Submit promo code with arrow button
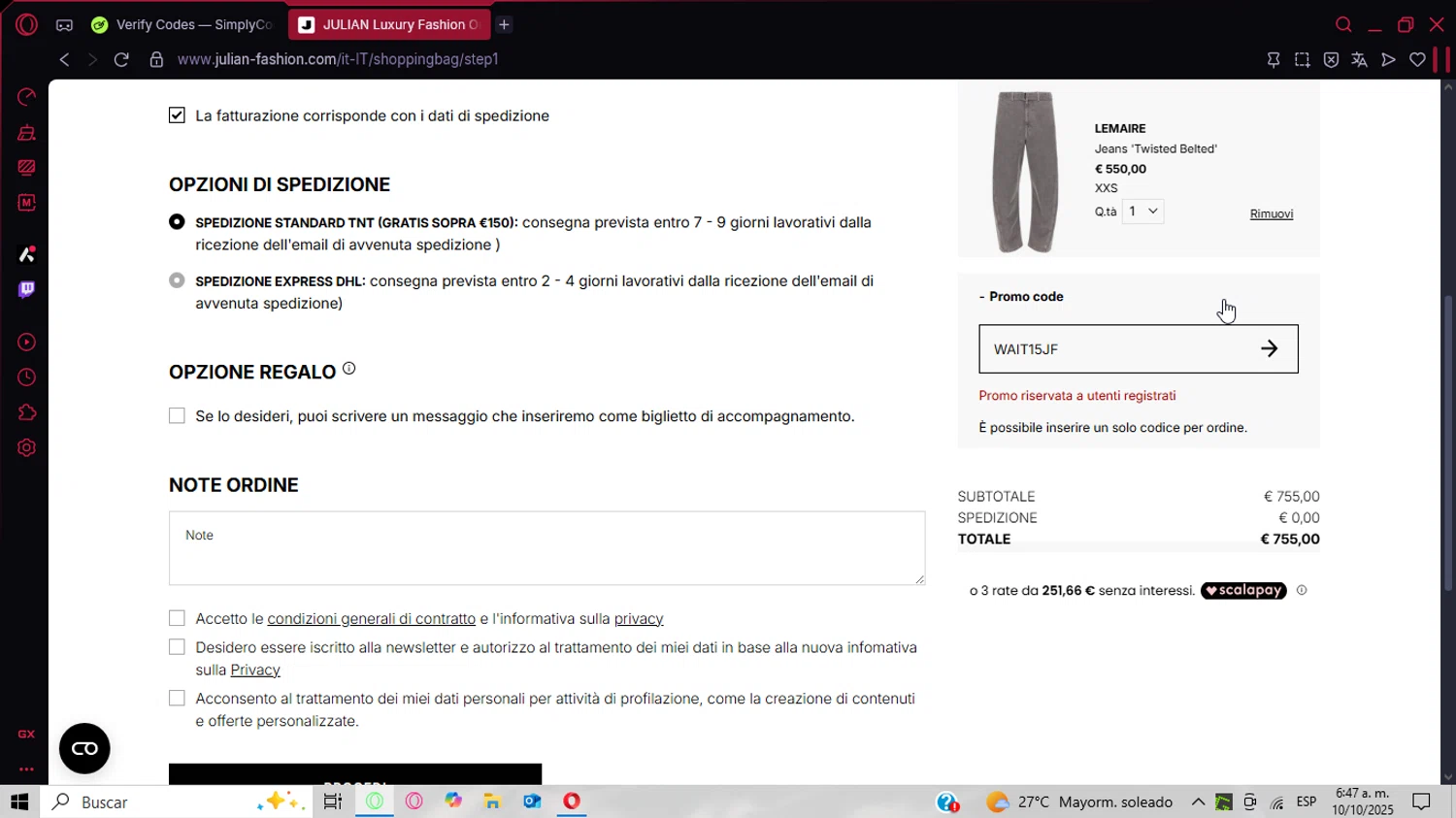Image resolution: width=1456 pixels, height=818 pixels. pyautogui.click(x=1270, y=349)
